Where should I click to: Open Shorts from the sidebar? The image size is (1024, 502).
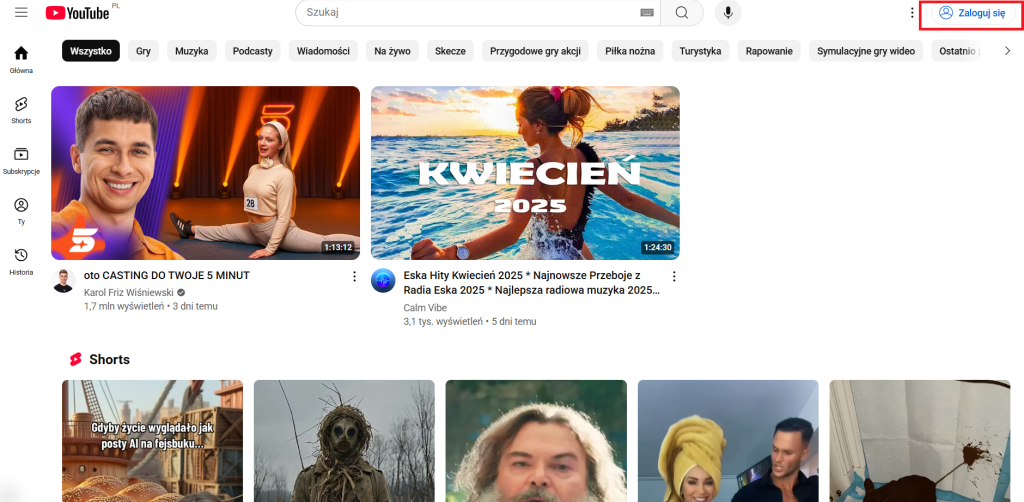click(x=22, y=110)
